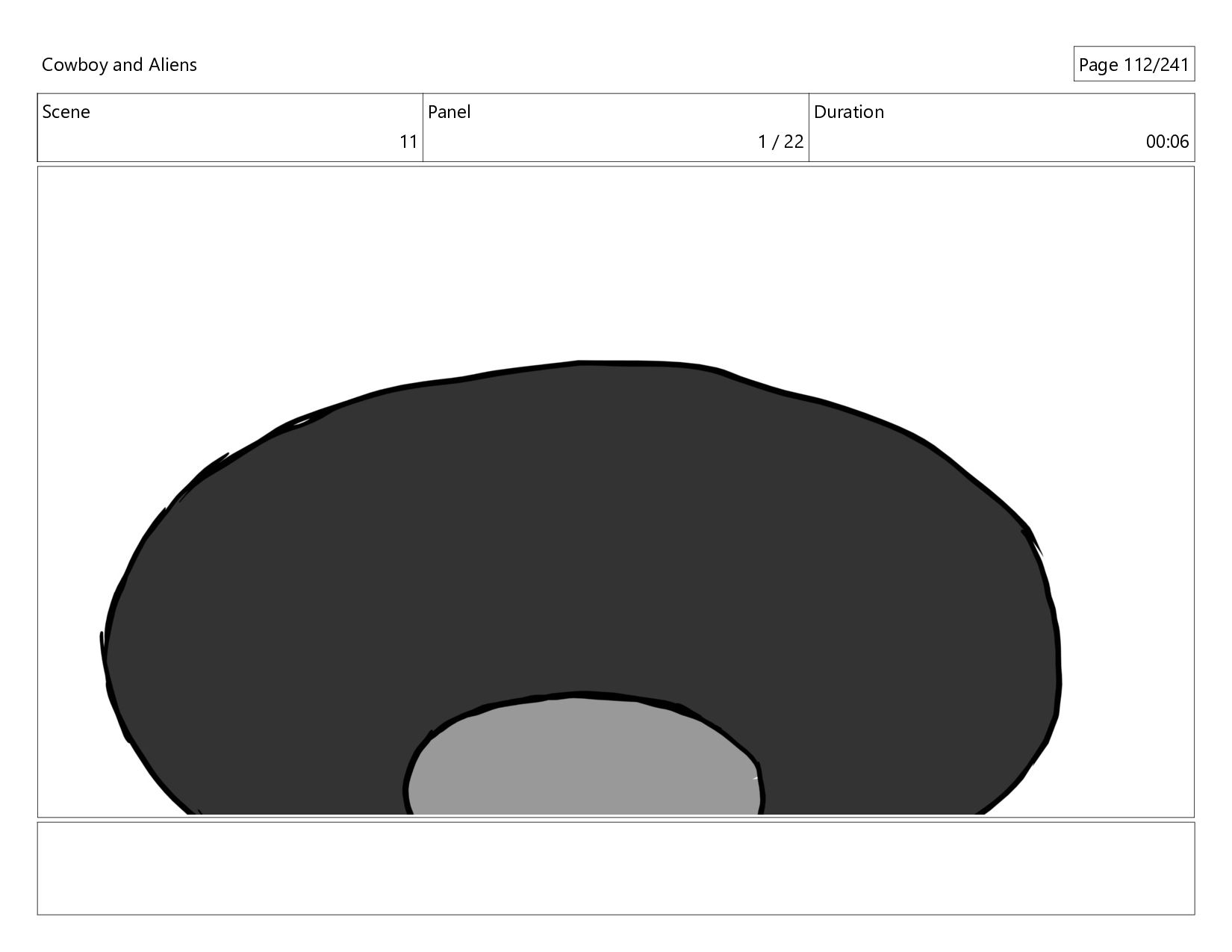Click the panel count '1 / 22'

780,142
